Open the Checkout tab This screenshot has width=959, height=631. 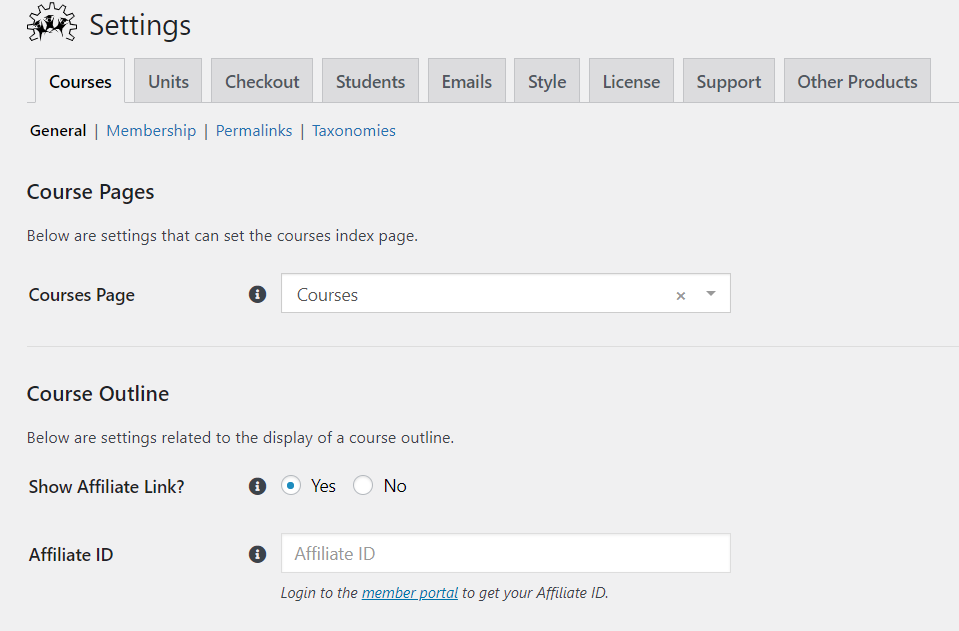(x=262, y=81)
